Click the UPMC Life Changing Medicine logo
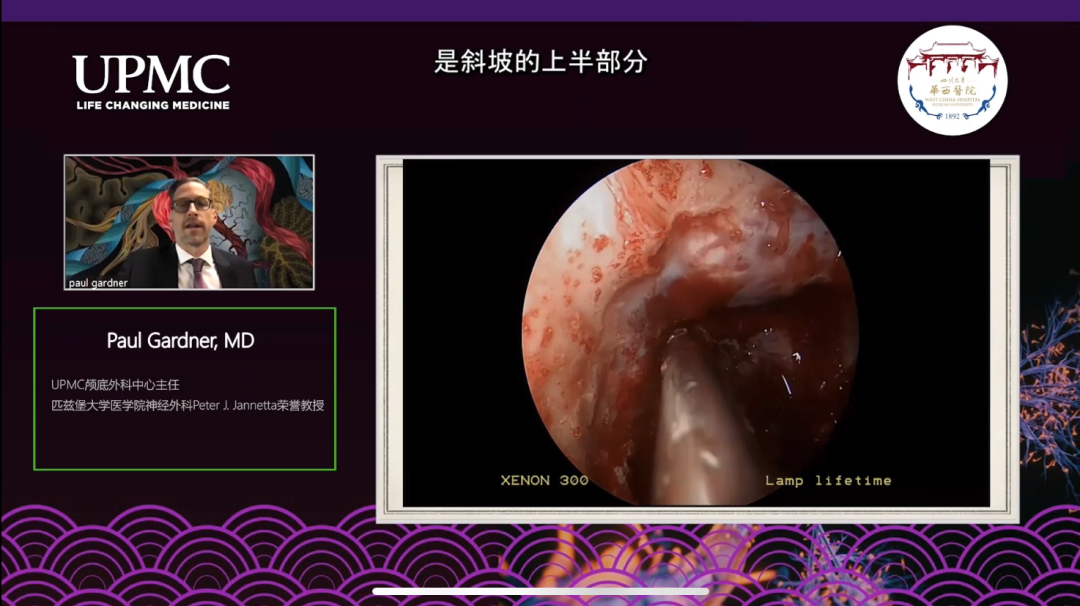This screenshot has width=1080, height=606. (x=152, y=82)
